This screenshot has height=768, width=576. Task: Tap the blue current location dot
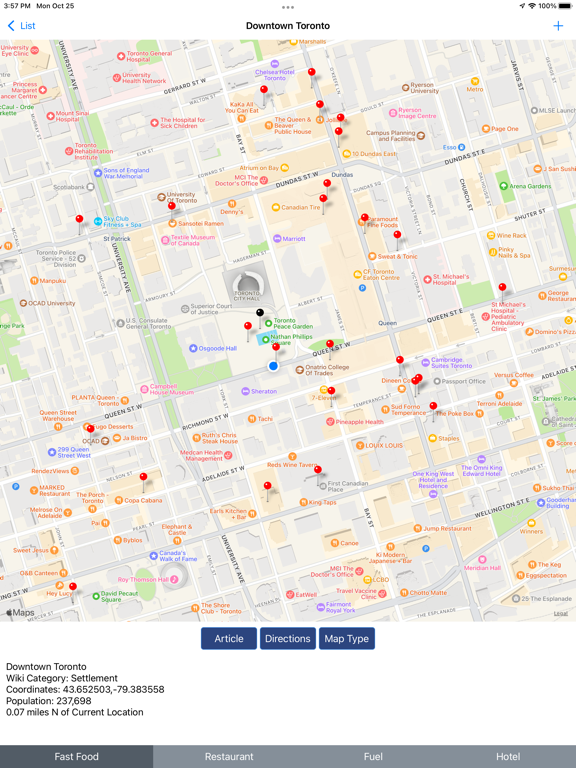tap(273, 365)
